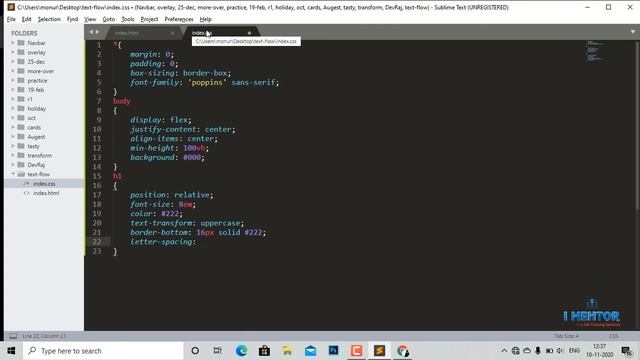Click the h1 selector text
The height and width of the screenshot is (360, 640).
pyautogui.click(x=117, y=176)
